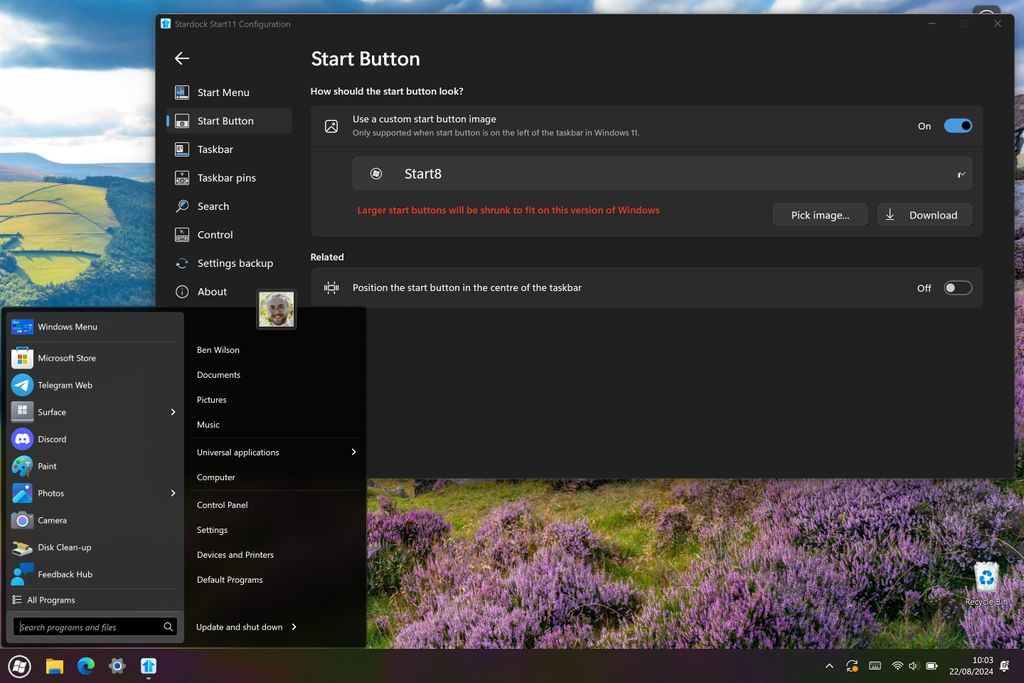The width and height of the screenshot is (1024, 683).
Task: Expand the Universal applications submenu
Action: pyautogui.click(x=353, y=452)
